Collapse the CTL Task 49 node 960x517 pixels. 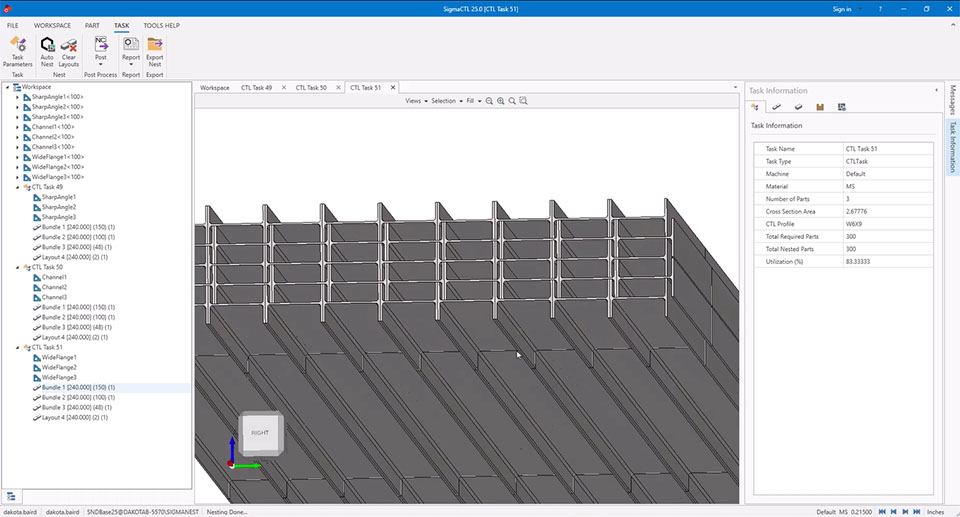pos(17,187)
